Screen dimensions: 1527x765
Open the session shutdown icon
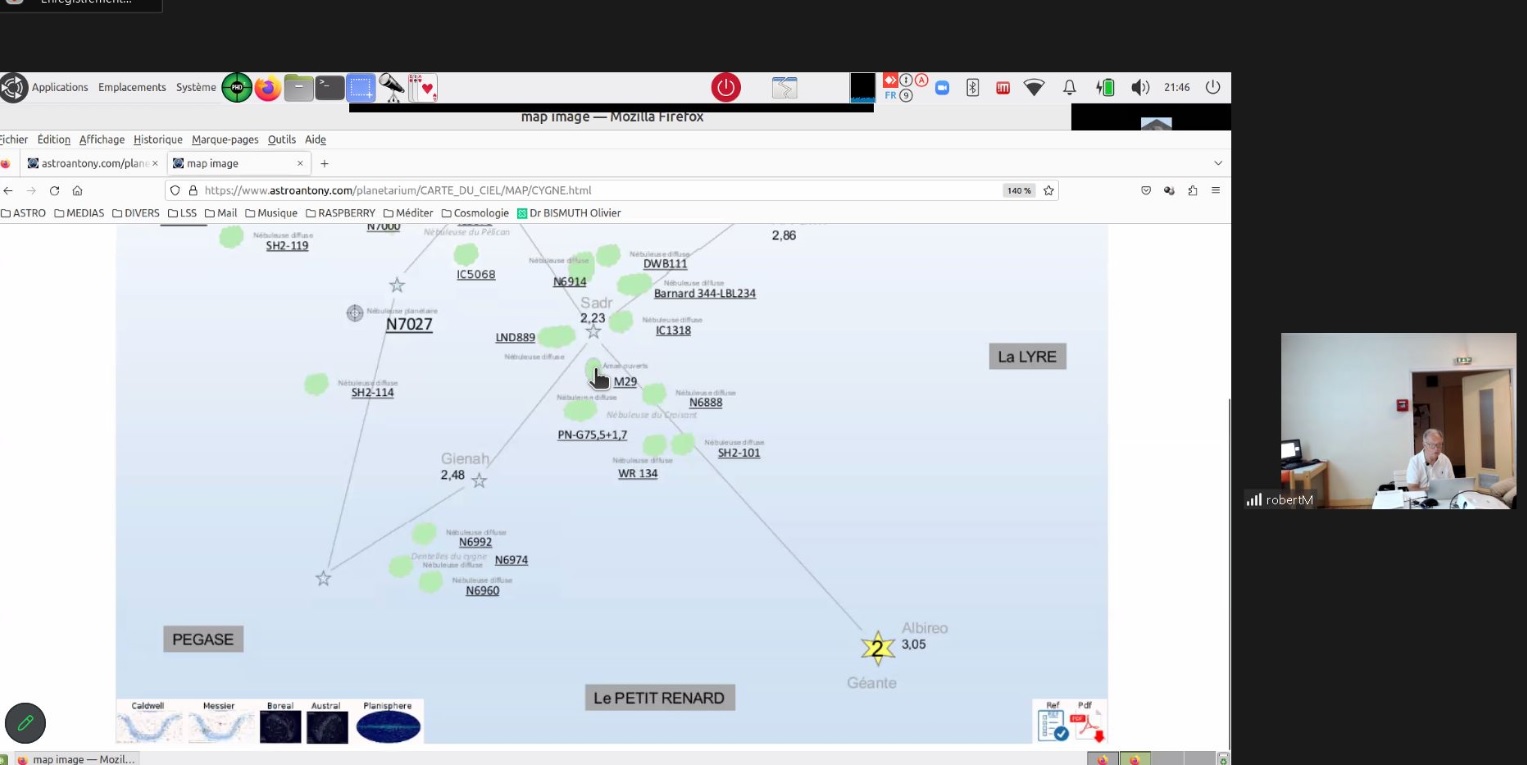point(1213,87)
